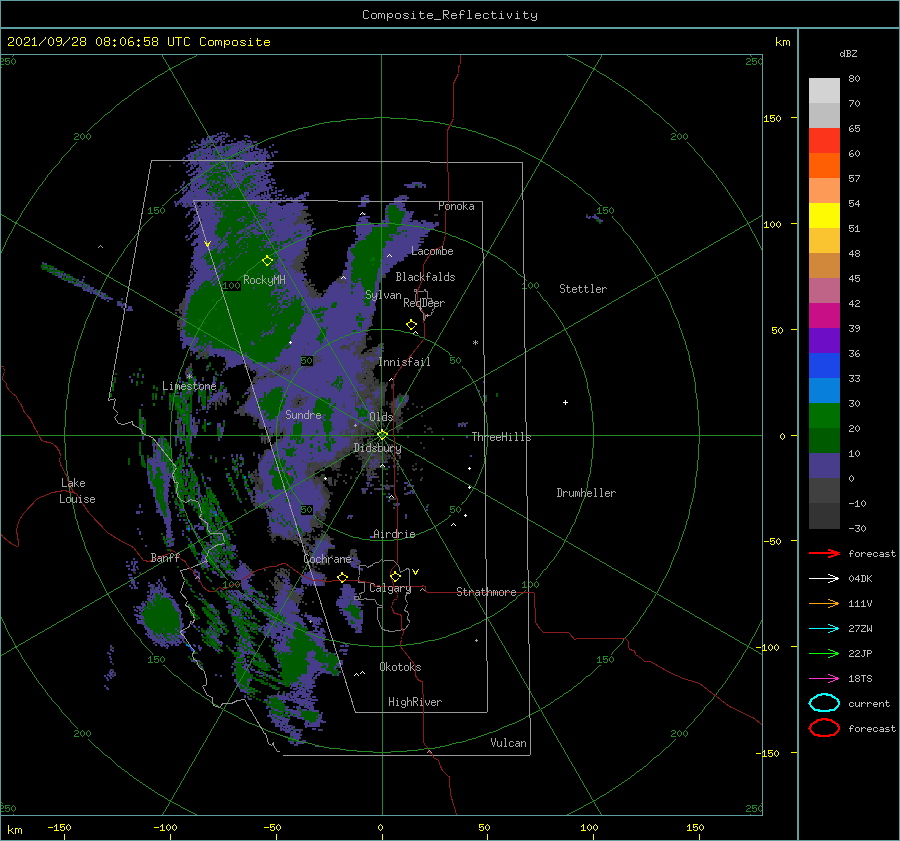Click the cyan 27ZW arrow in legend
Screen dimensions: 900x841
(824, 628)
